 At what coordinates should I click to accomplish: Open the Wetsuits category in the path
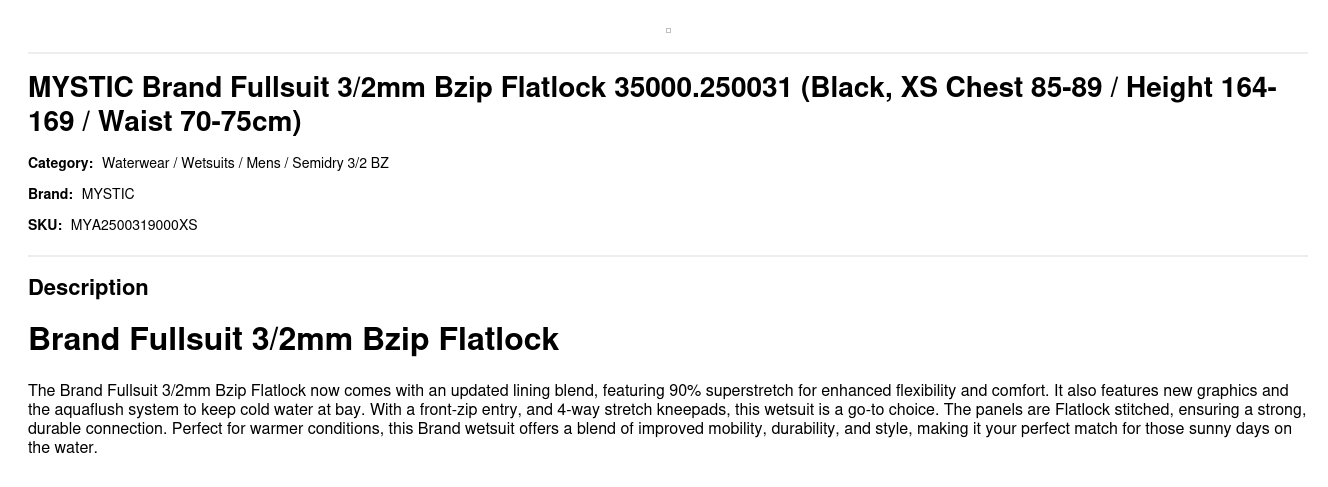click(x=208, y=163)
